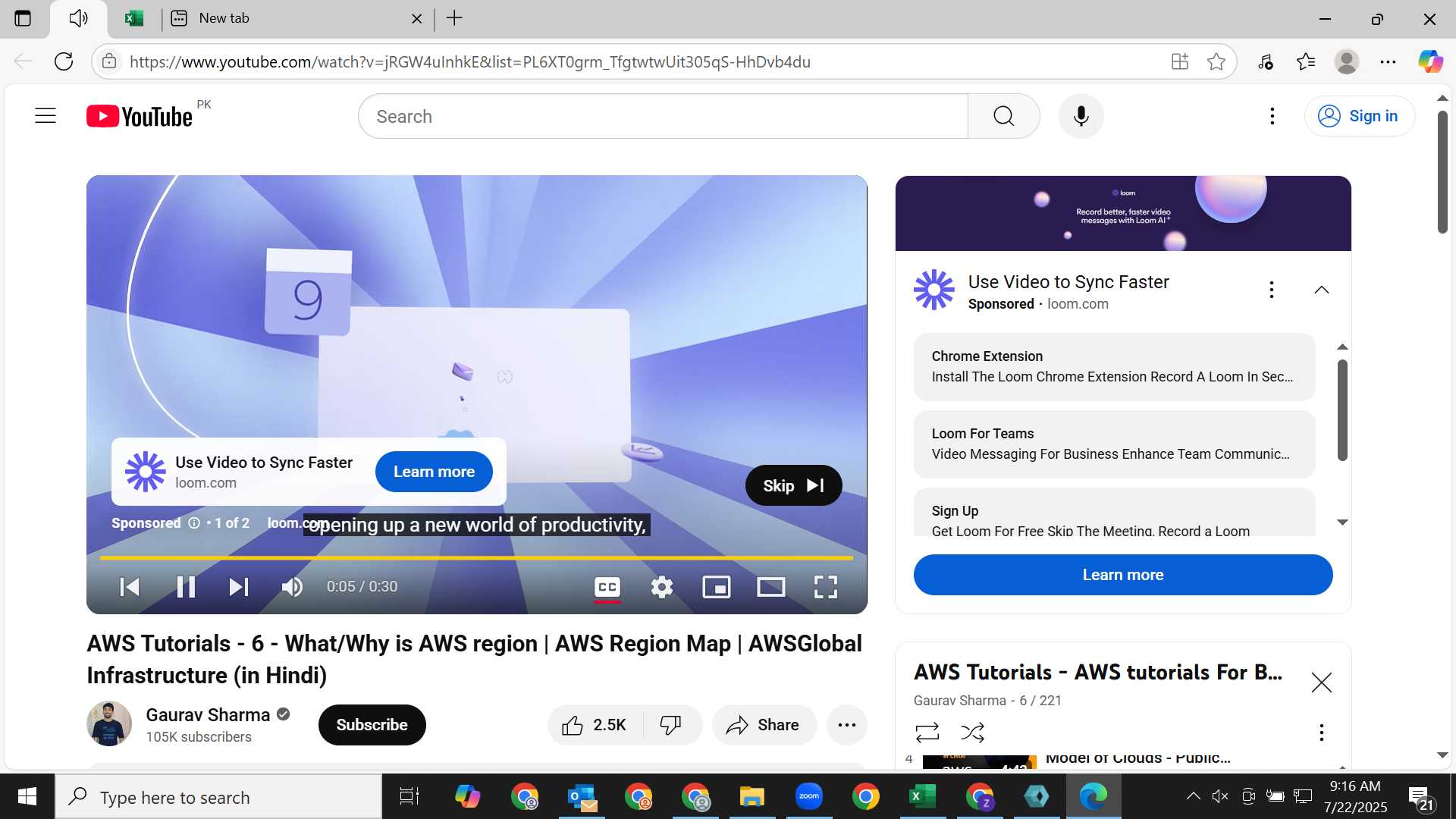This screenshot has height=819, width=1456.
Task: Refresh the page in the browser
Action: pyautogui.click(x=64, y=61)
